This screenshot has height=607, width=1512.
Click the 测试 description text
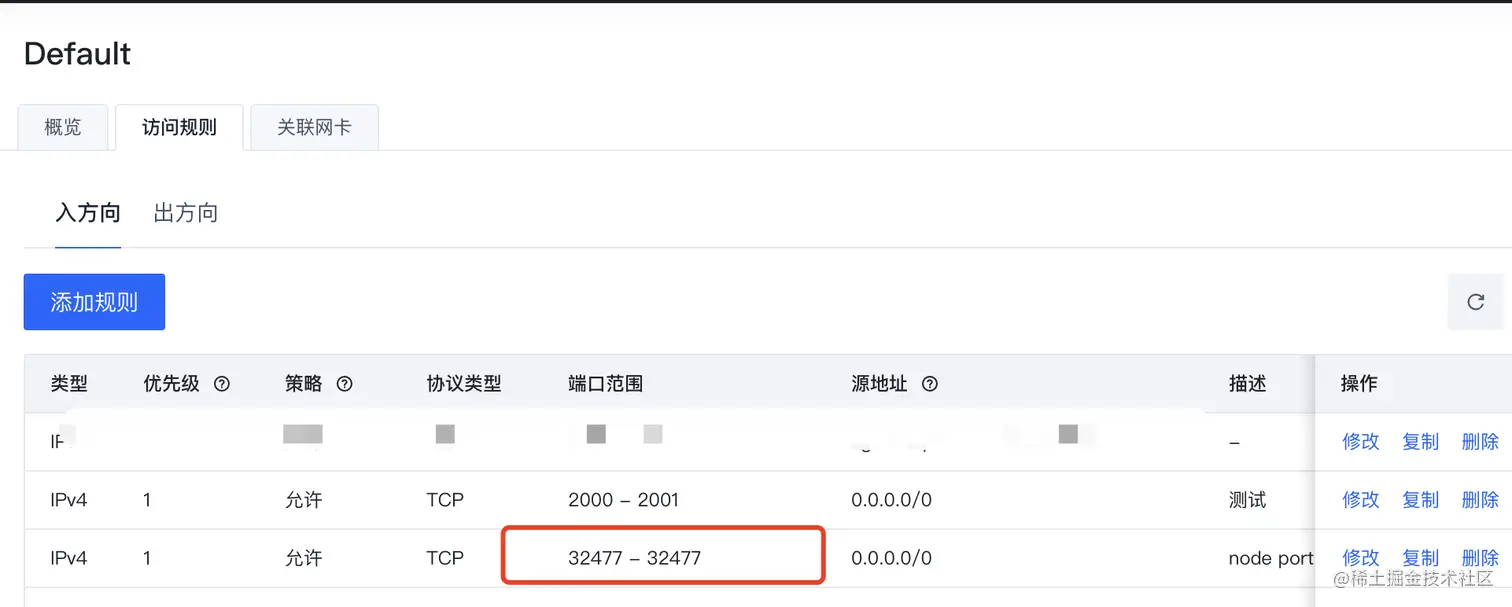click(x=1247, y=499)
